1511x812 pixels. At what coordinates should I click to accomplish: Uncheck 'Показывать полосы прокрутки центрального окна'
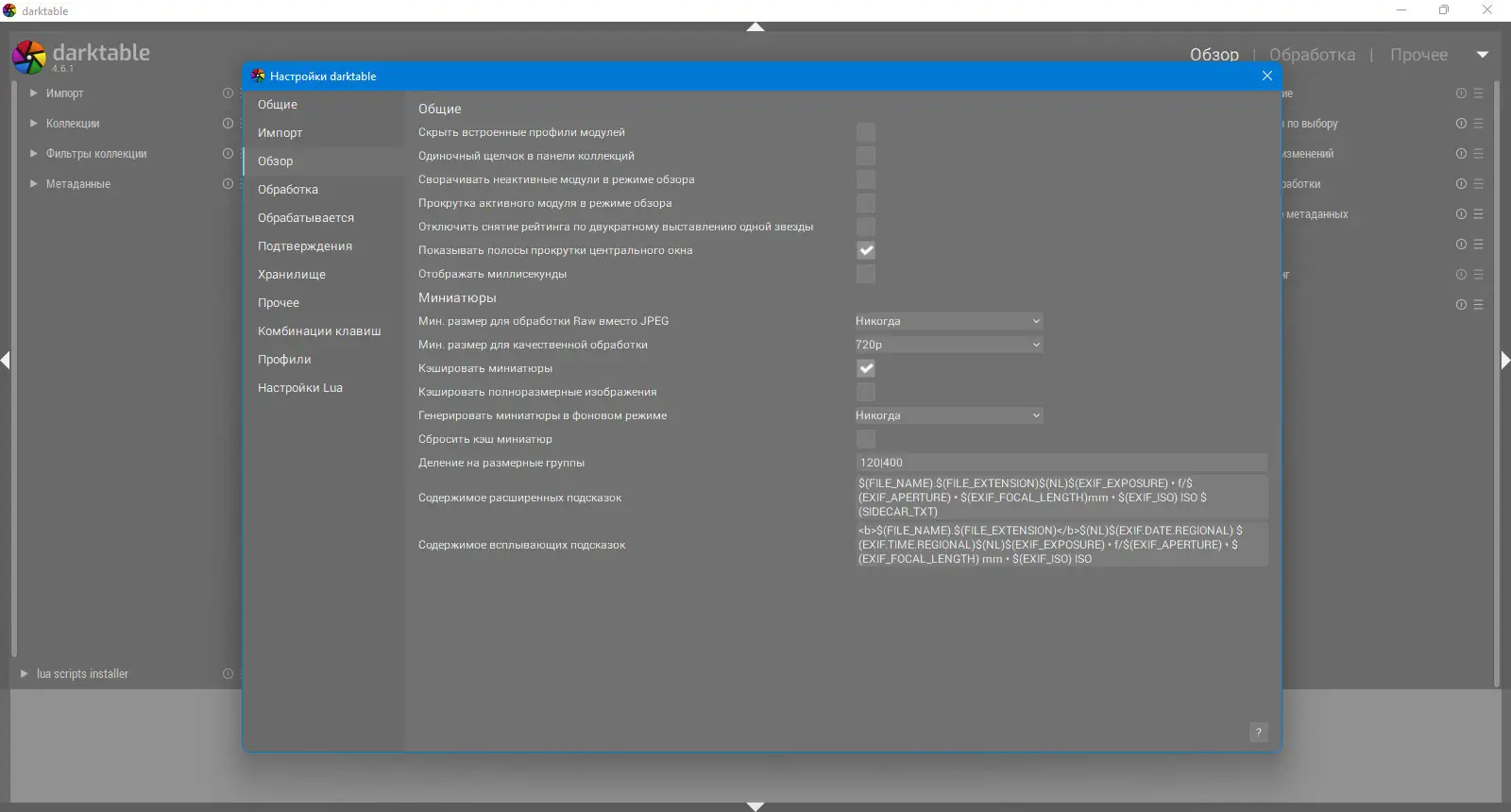(866, 250)
